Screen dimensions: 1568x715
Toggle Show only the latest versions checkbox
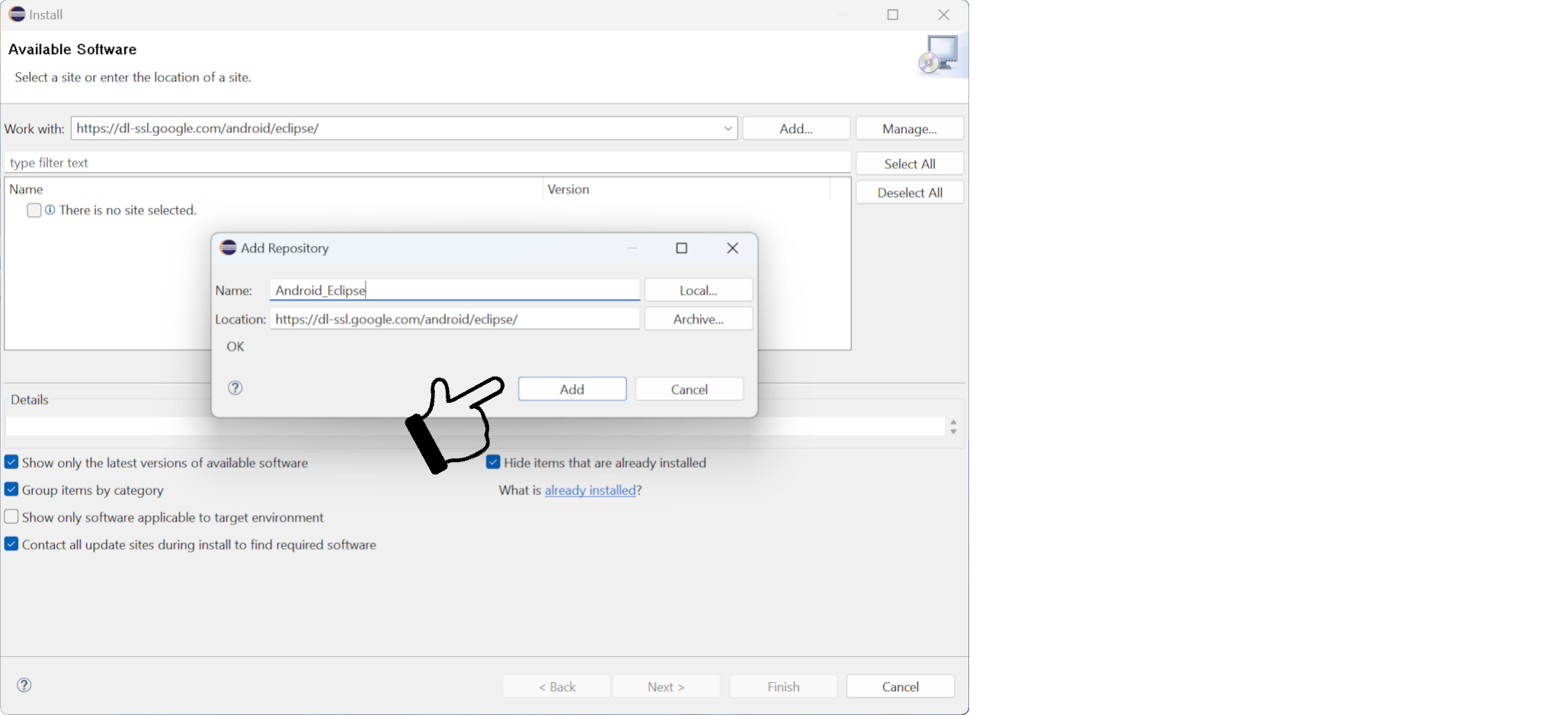click(x=11, y=462)
